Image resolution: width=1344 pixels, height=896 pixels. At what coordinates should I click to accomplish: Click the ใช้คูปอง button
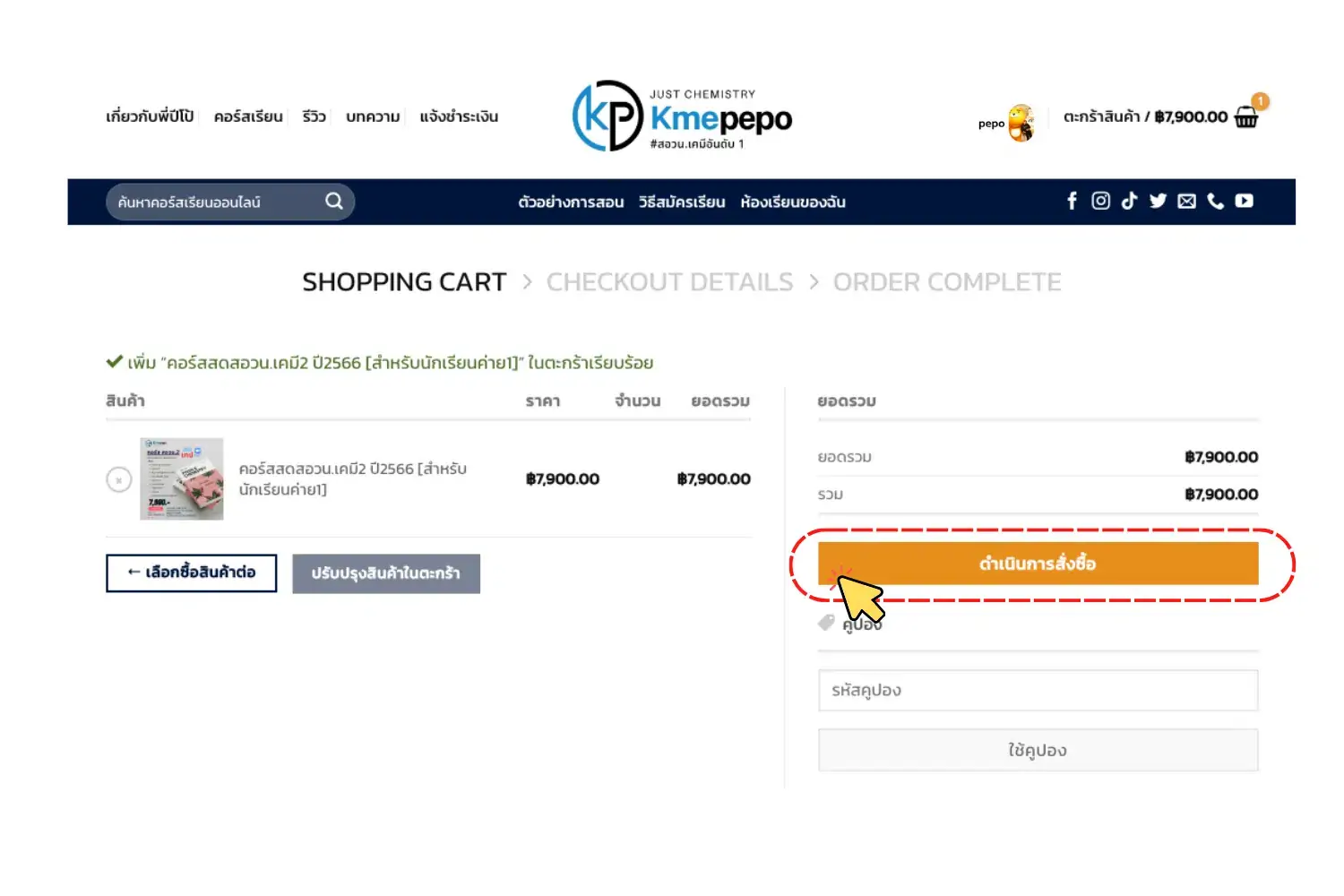[x=1038, y=750]
